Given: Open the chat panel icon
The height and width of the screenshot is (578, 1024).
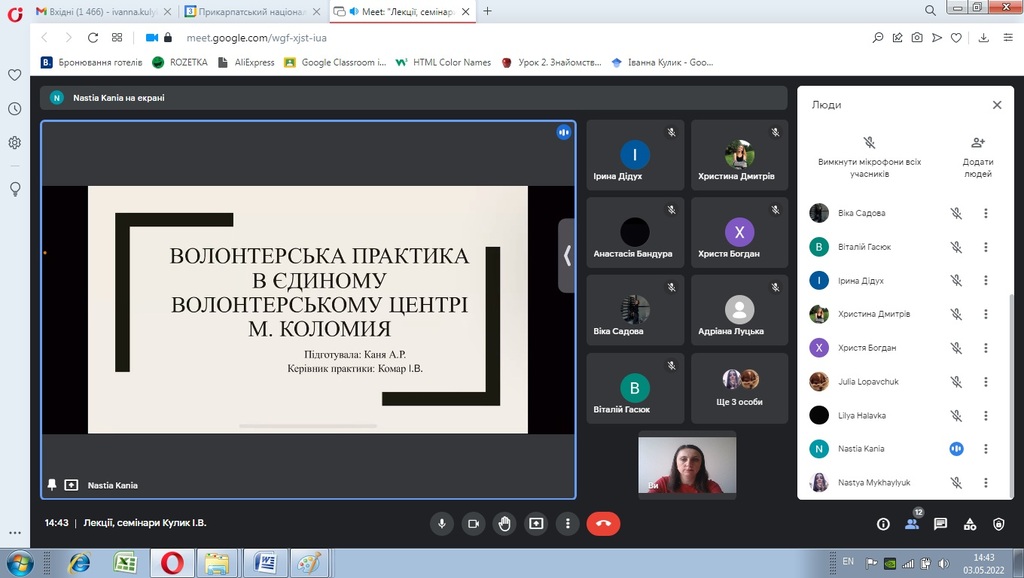Looking at the screenshot, I should [x=940, y=523].
